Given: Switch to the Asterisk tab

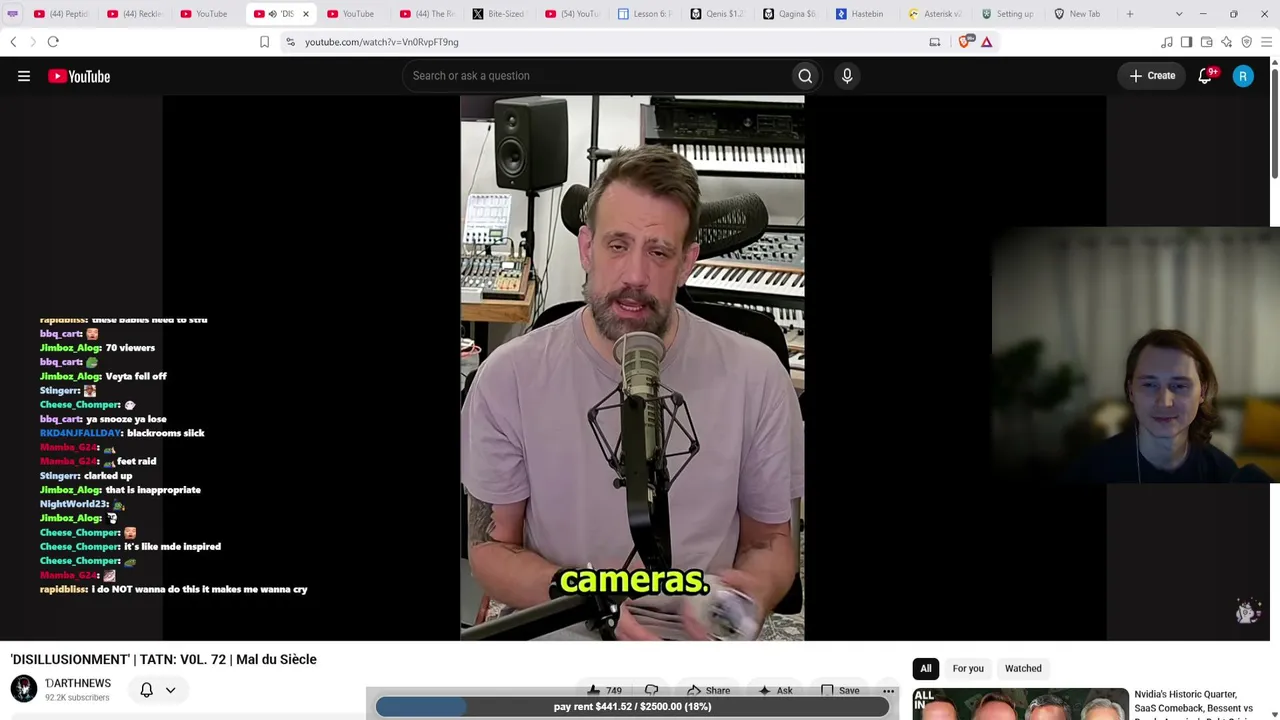Looking at the screenshot, I should [x=937, y=14].
